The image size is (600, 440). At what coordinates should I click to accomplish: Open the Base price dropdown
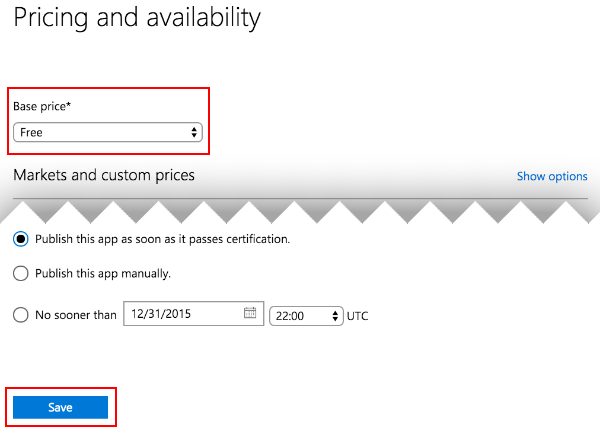point(107,132)
